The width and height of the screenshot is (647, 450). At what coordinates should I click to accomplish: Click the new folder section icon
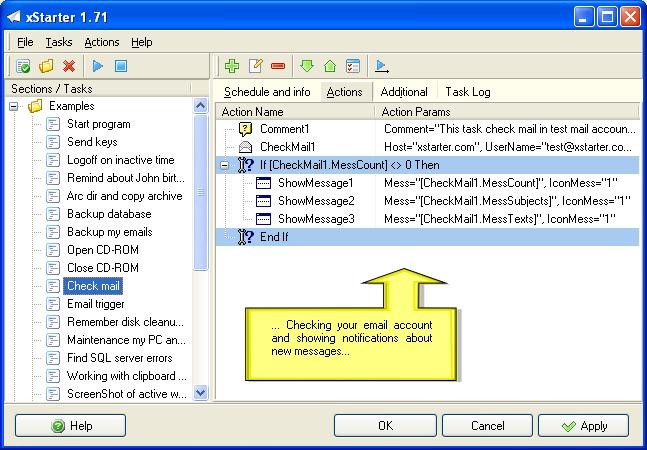[x=46, y=67]
